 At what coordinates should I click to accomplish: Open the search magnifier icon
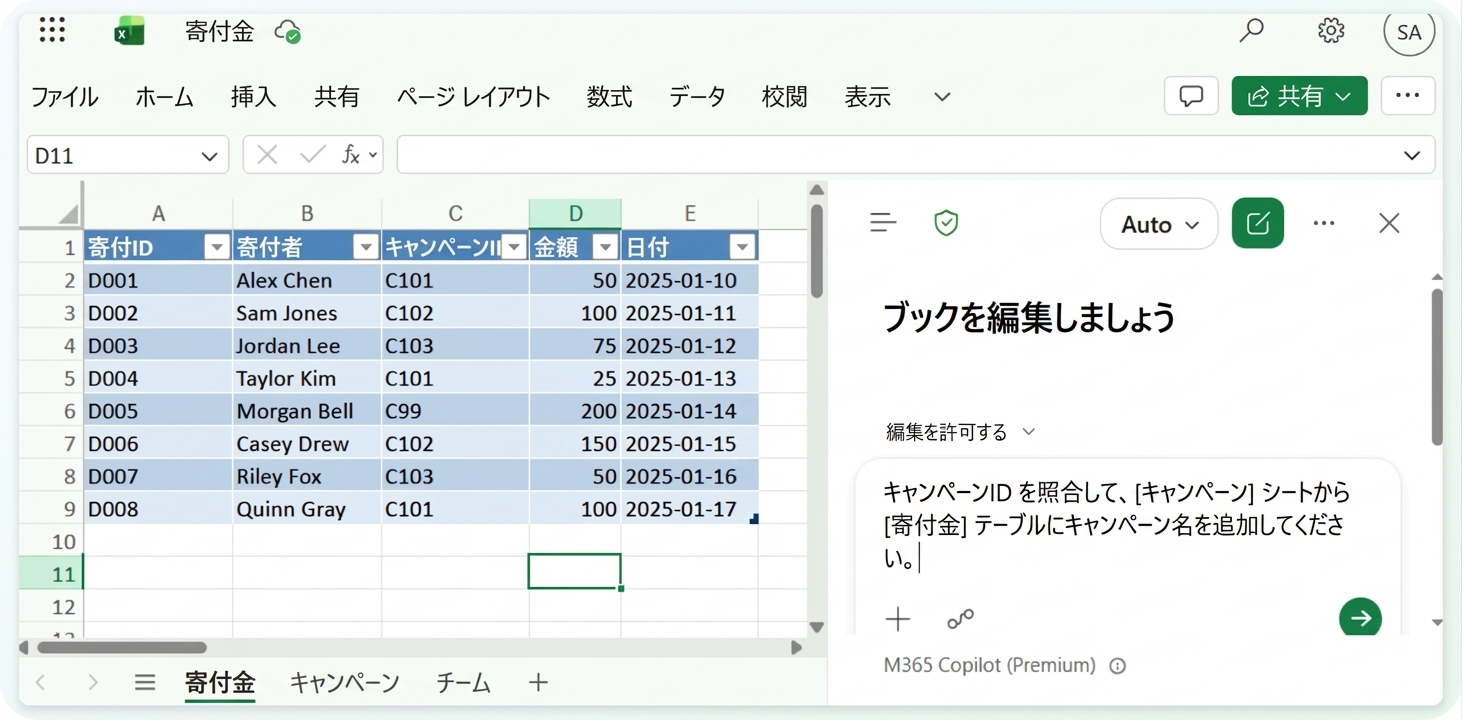1251,31
